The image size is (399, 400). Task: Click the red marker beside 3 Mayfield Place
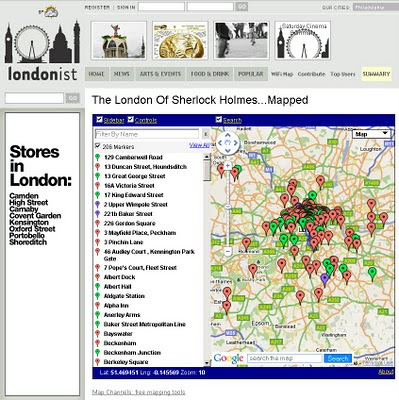pos(98,233)
